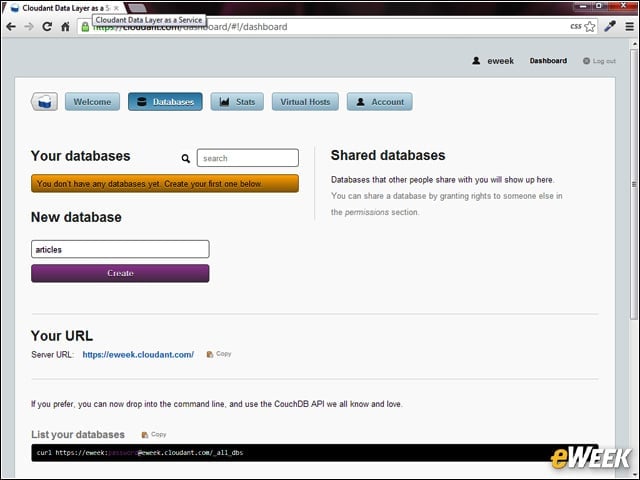Open the eweek.cloudant.com server URL link
Screen dimensions: 640x480
pos(138,354)
